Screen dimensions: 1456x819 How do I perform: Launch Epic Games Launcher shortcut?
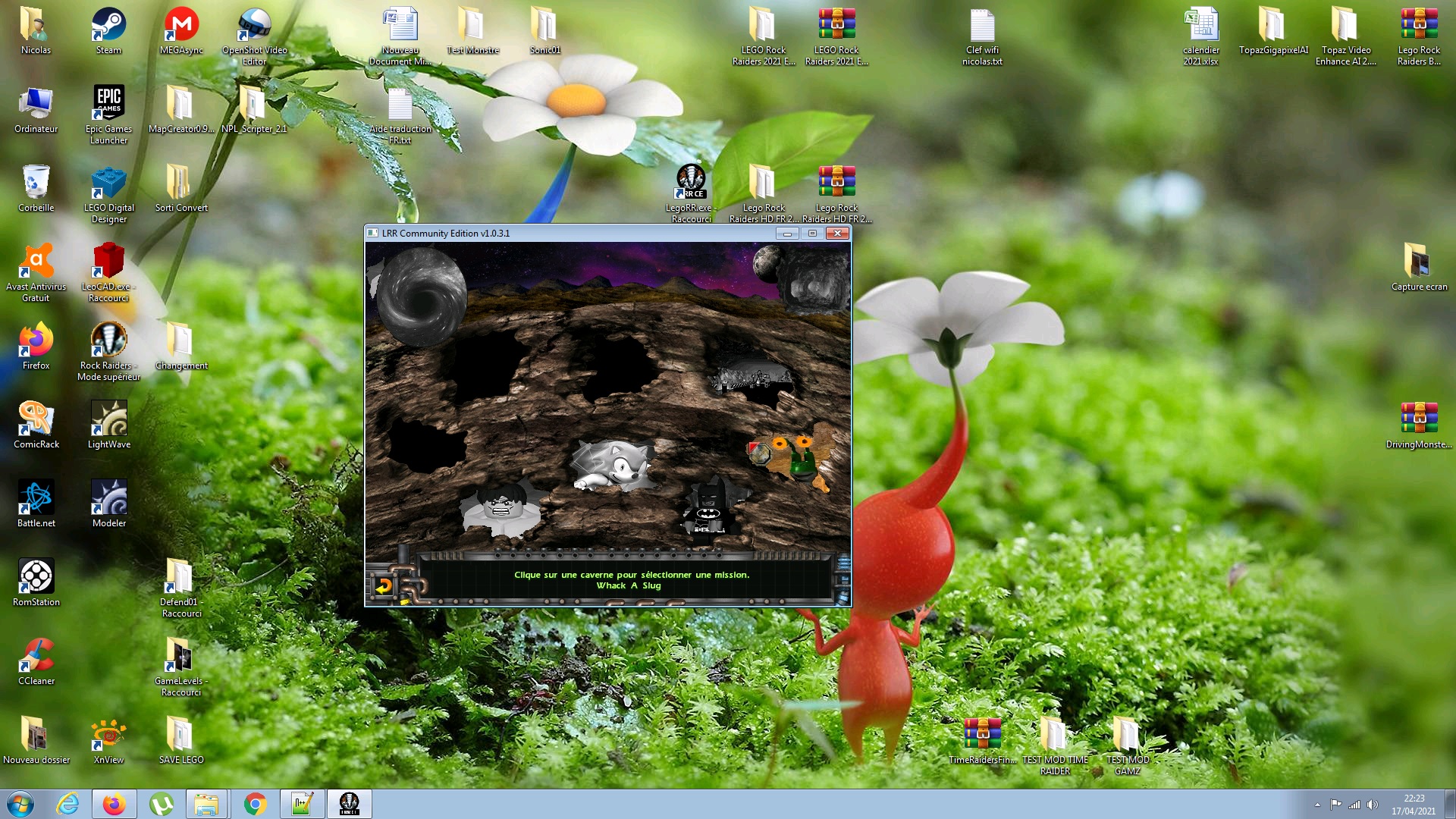coord(108,115)
